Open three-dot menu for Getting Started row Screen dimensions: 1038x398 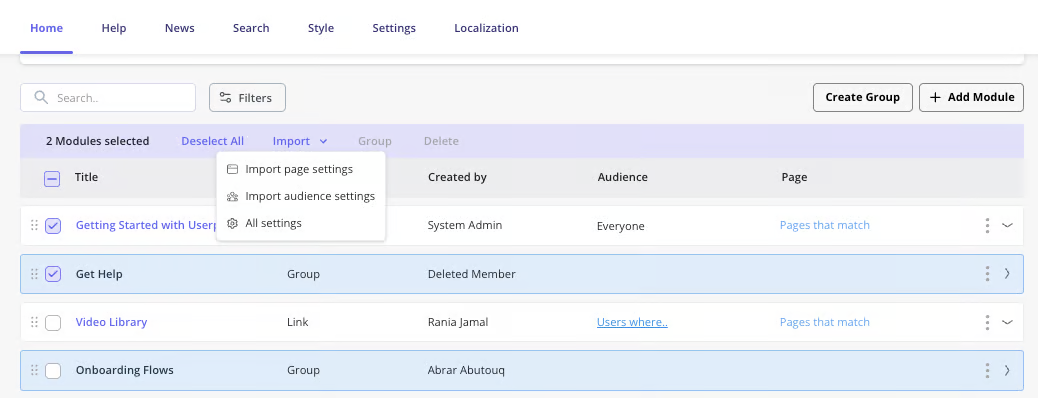(x=986, y=225)
